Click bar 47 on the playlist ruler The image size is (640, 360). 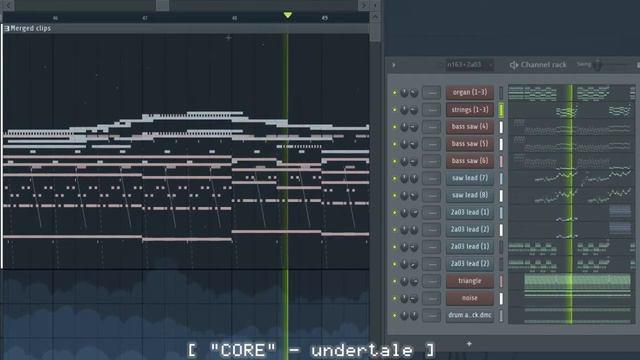pos(144,18)
